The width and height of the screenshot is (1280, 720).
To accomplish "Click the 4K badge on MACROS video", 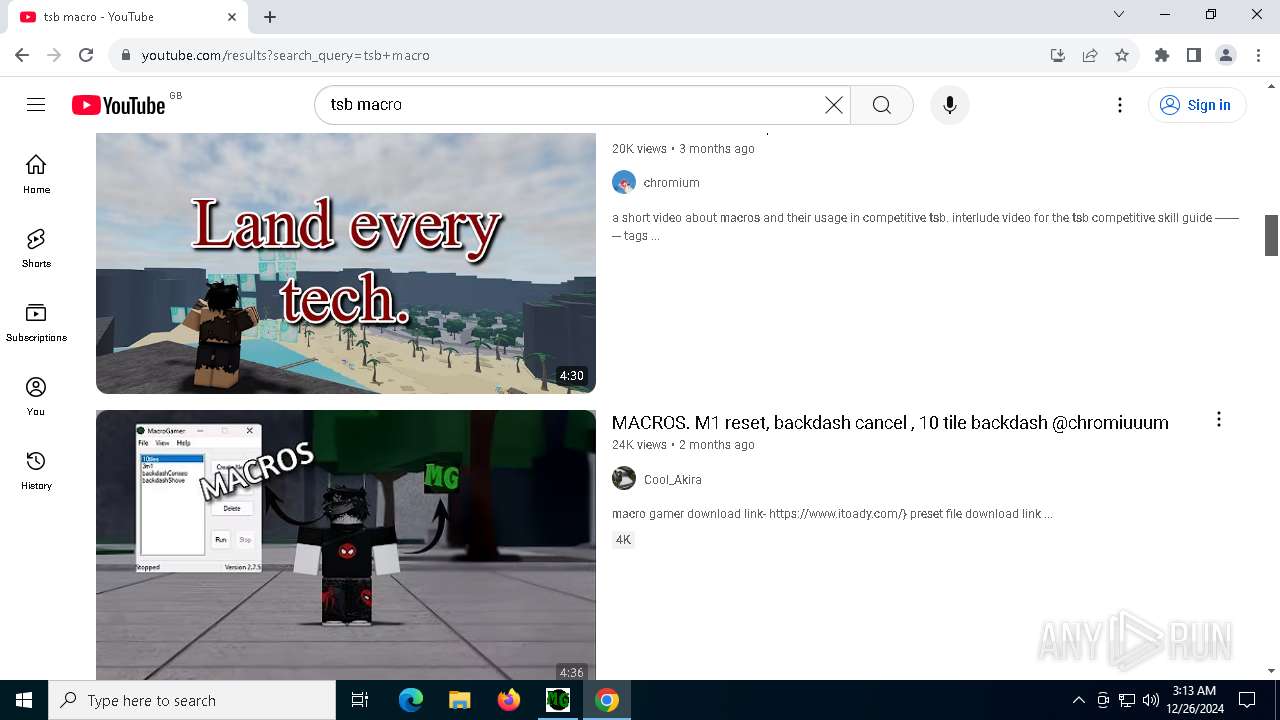I will click(623, 540).
